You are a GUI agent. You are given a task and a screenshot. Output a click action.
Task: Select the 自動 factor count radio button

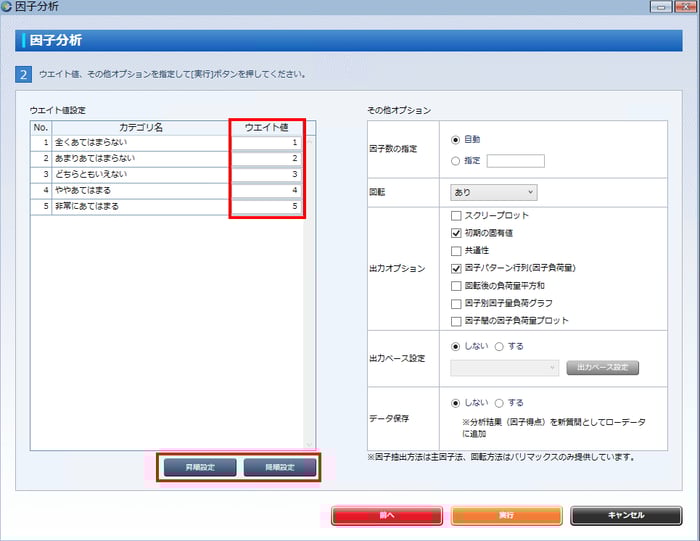point(455,140)
